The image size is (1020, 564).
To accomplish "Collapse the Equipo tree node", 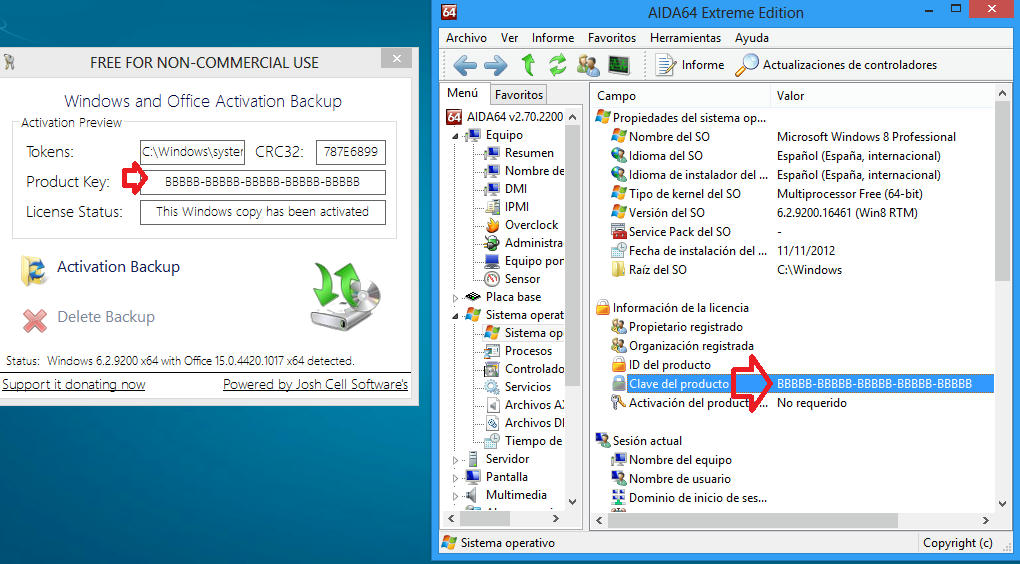I will [455, 136].
